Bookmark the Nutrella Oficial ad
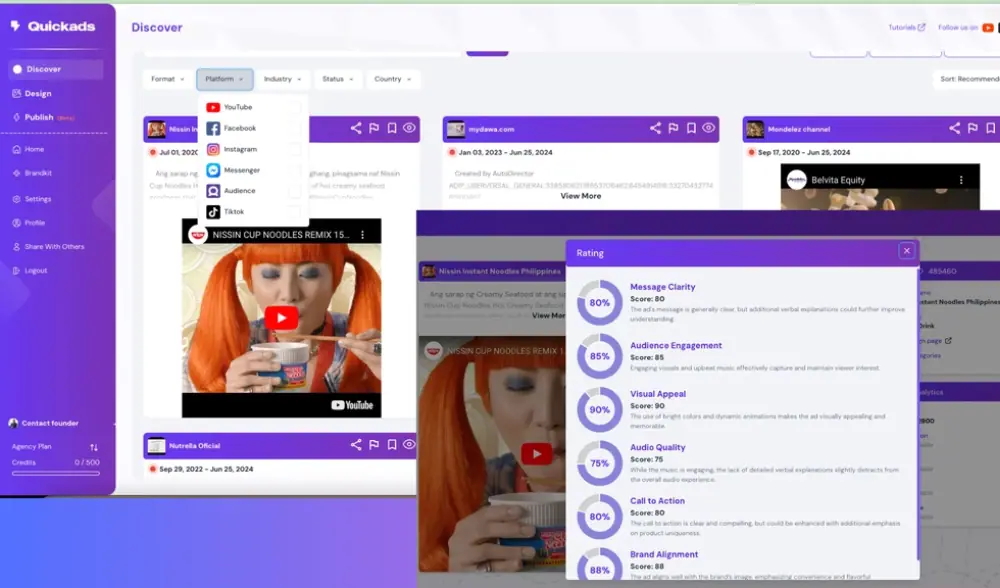The width and height of the screenshot is (1000, 588). [x=392, y=445]
